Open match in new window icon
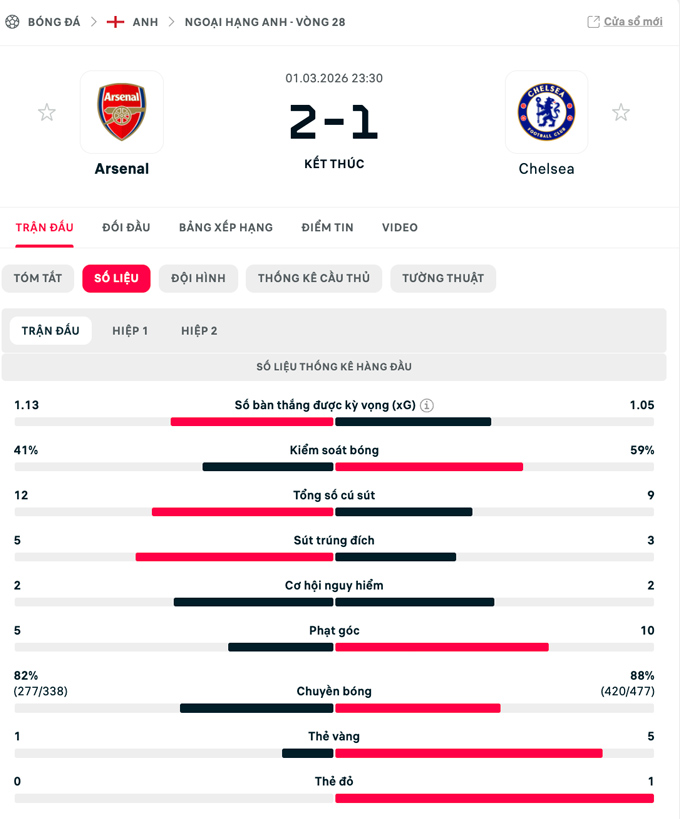The image size is (680, 819). tap(593, 21)
